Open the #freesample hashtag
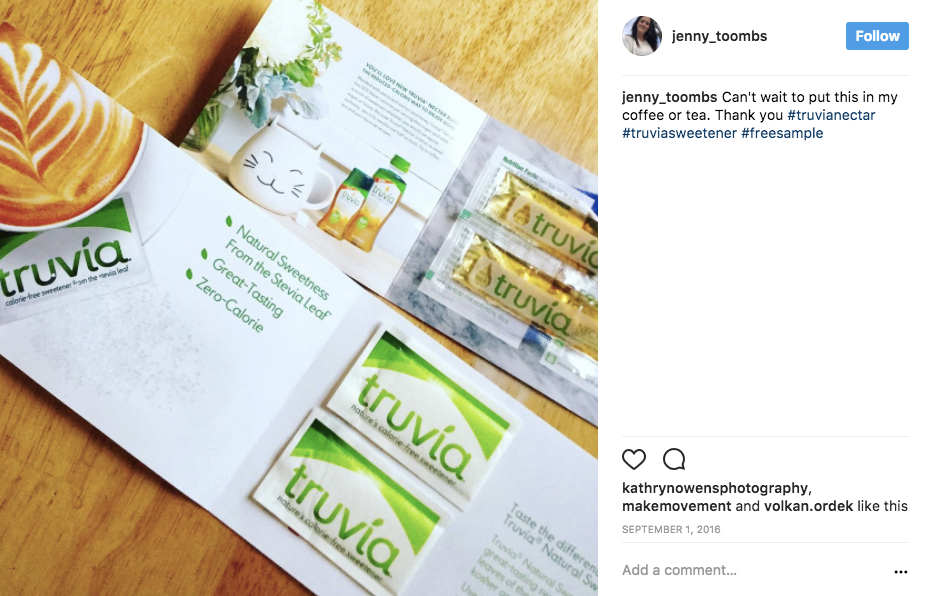 coord(782,133)
